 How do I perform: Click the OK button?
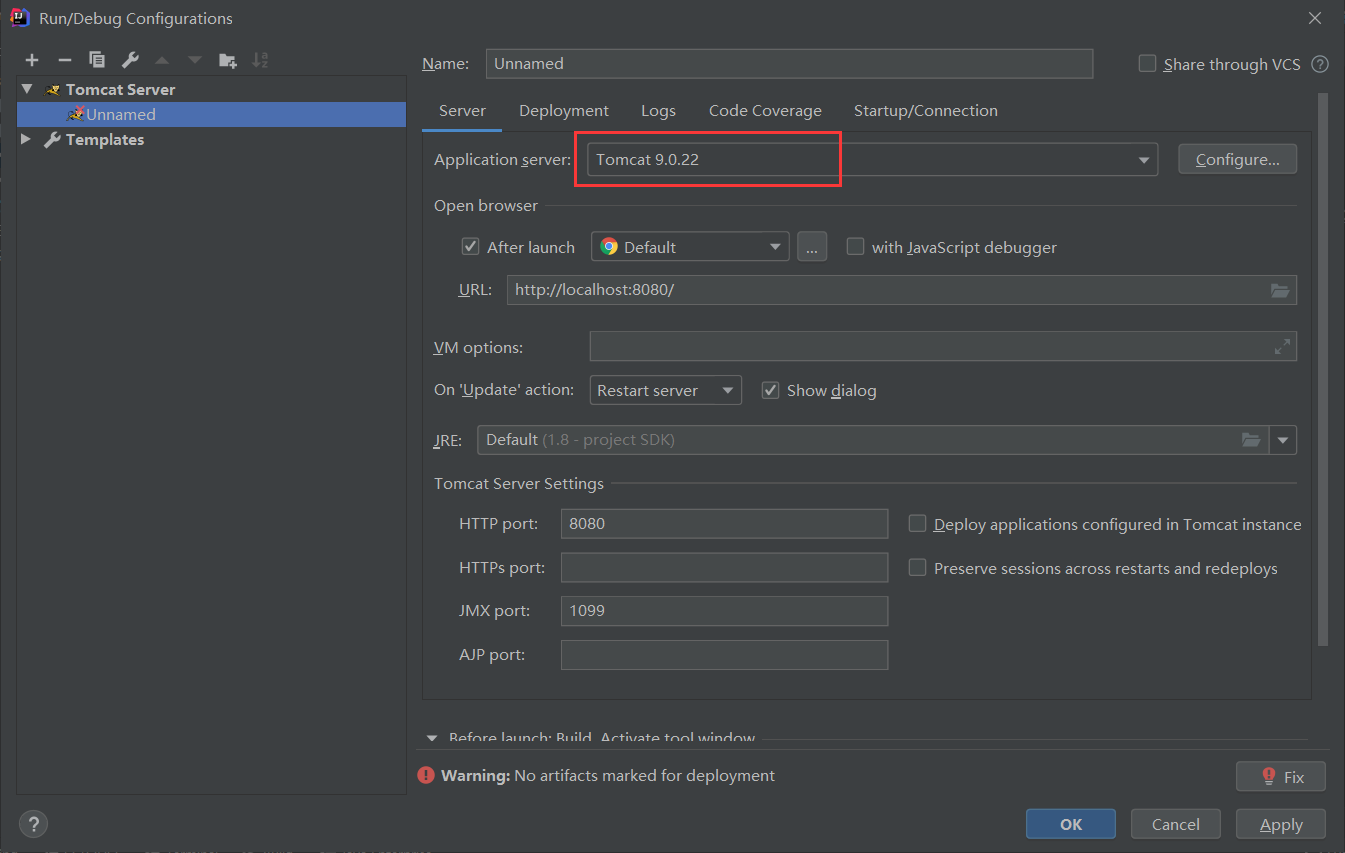click(1071, 824)
